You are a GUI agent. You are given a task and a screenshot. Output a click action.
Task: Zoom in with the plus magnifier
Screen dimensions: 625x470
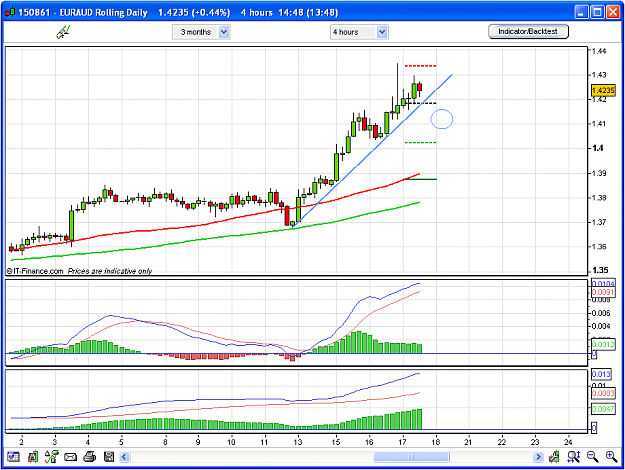(612, 456)
